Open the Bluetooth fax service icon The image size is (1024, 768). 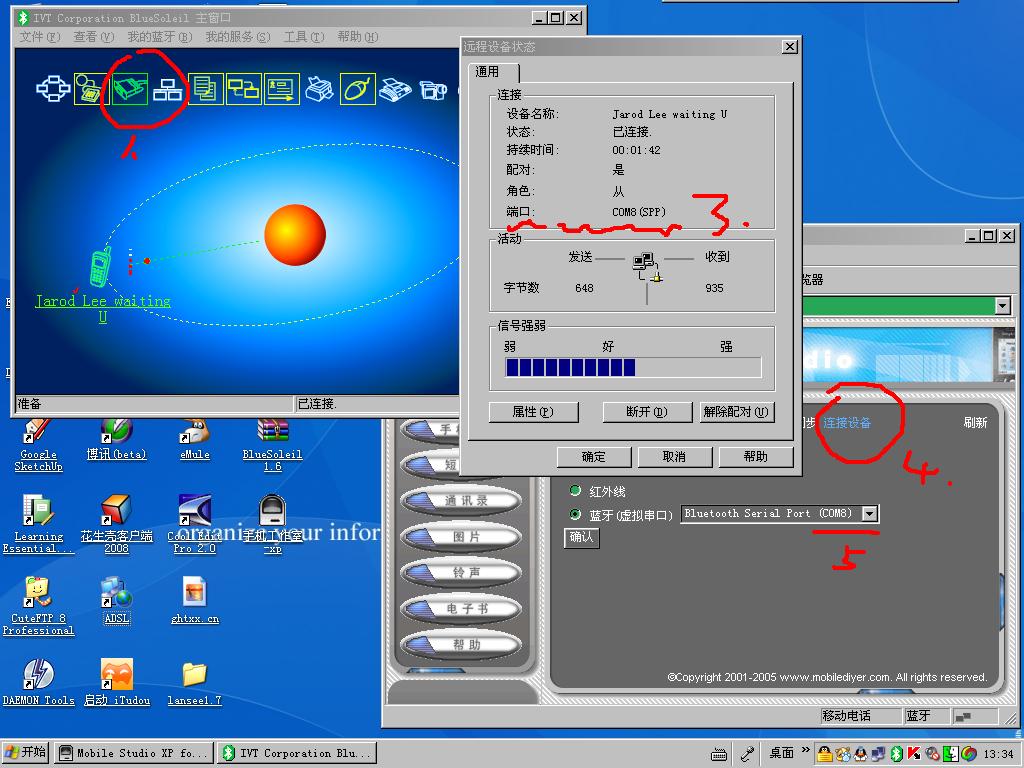pos(396,89)
